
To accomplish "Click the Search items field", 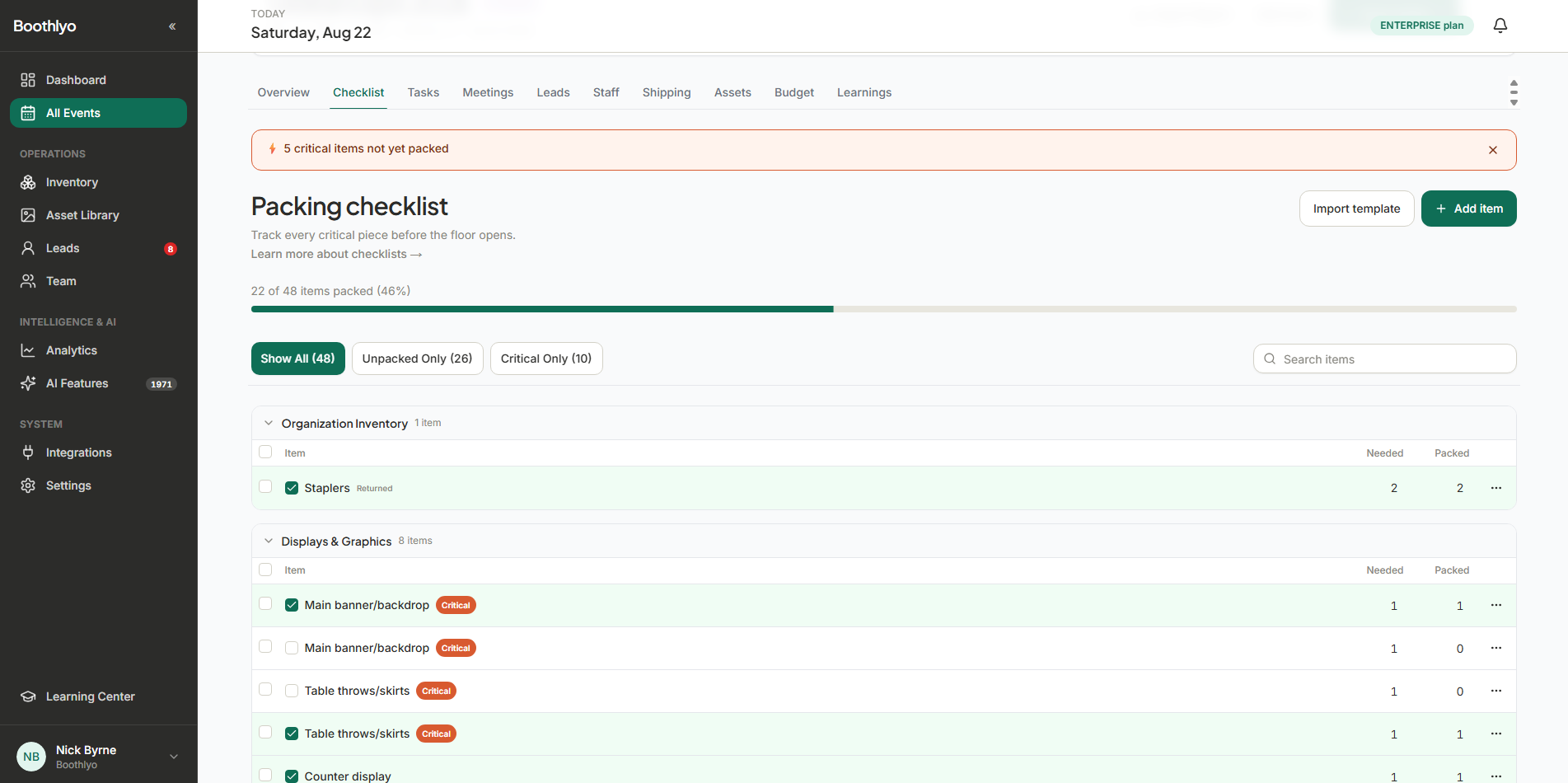I will point(1385,359).
